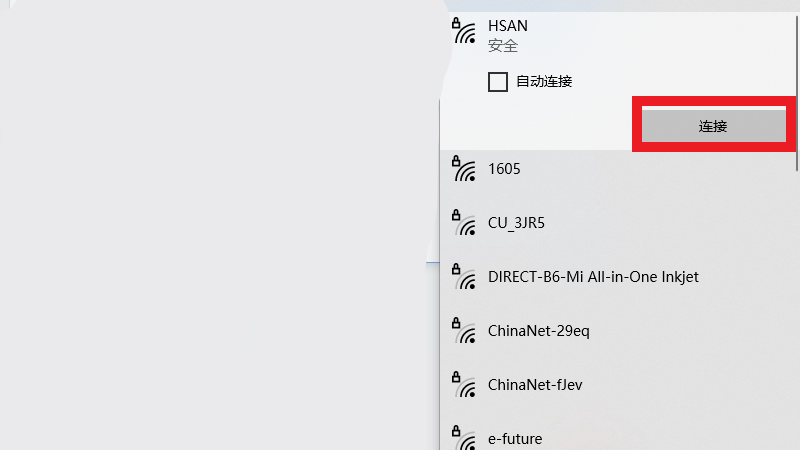Click the 自动连接 label text
The width and height of the screenshot is (800, 450).
pos(544,82)
